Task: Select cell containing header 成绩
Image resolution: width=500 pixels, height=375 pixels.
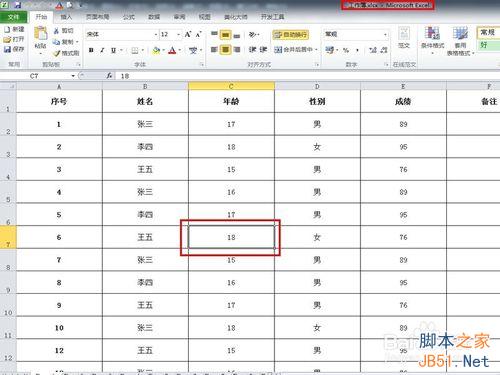Action: pos(403,101)
